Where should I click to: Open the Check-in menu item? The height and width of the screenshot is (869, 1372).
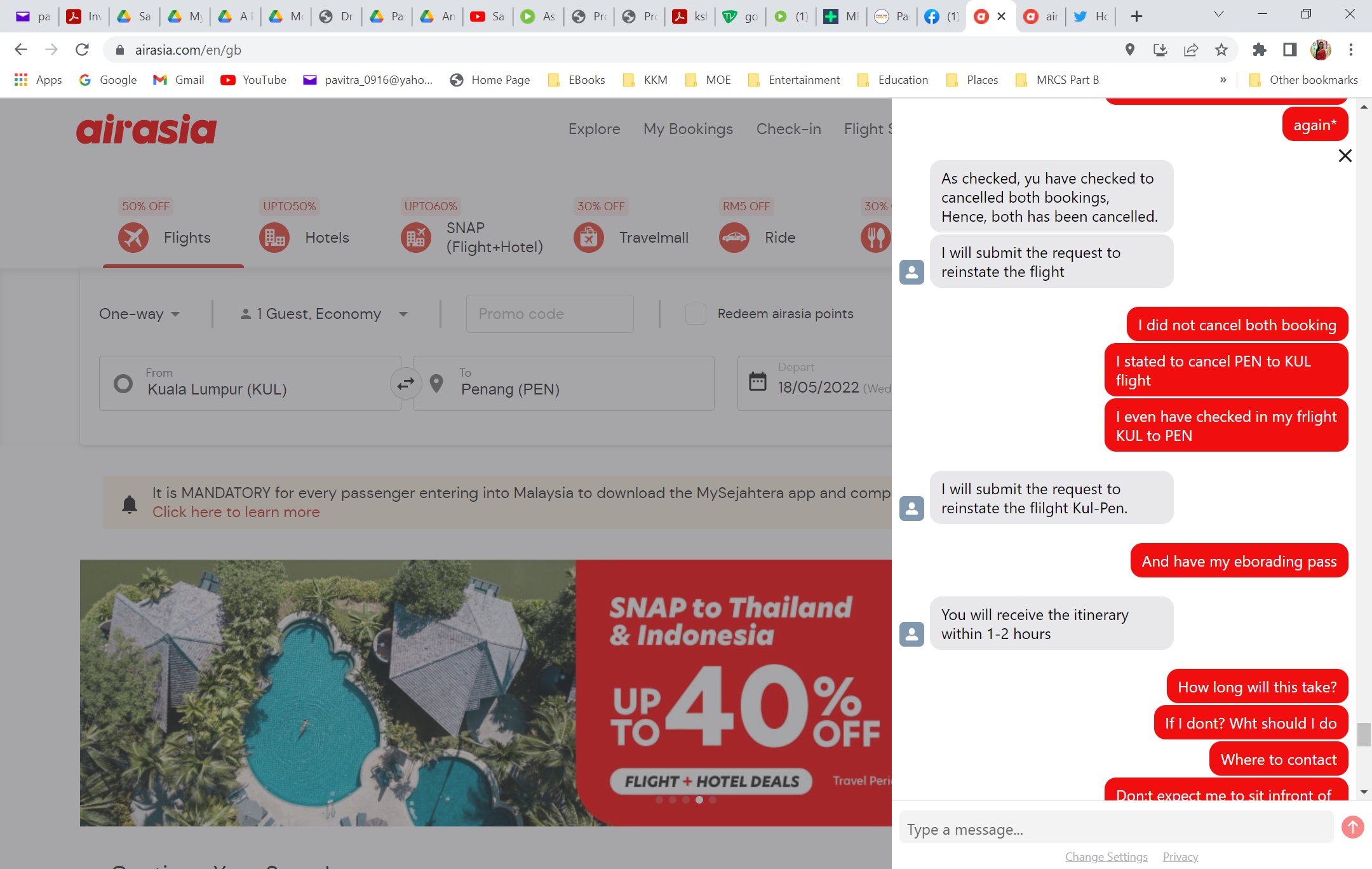788,129
